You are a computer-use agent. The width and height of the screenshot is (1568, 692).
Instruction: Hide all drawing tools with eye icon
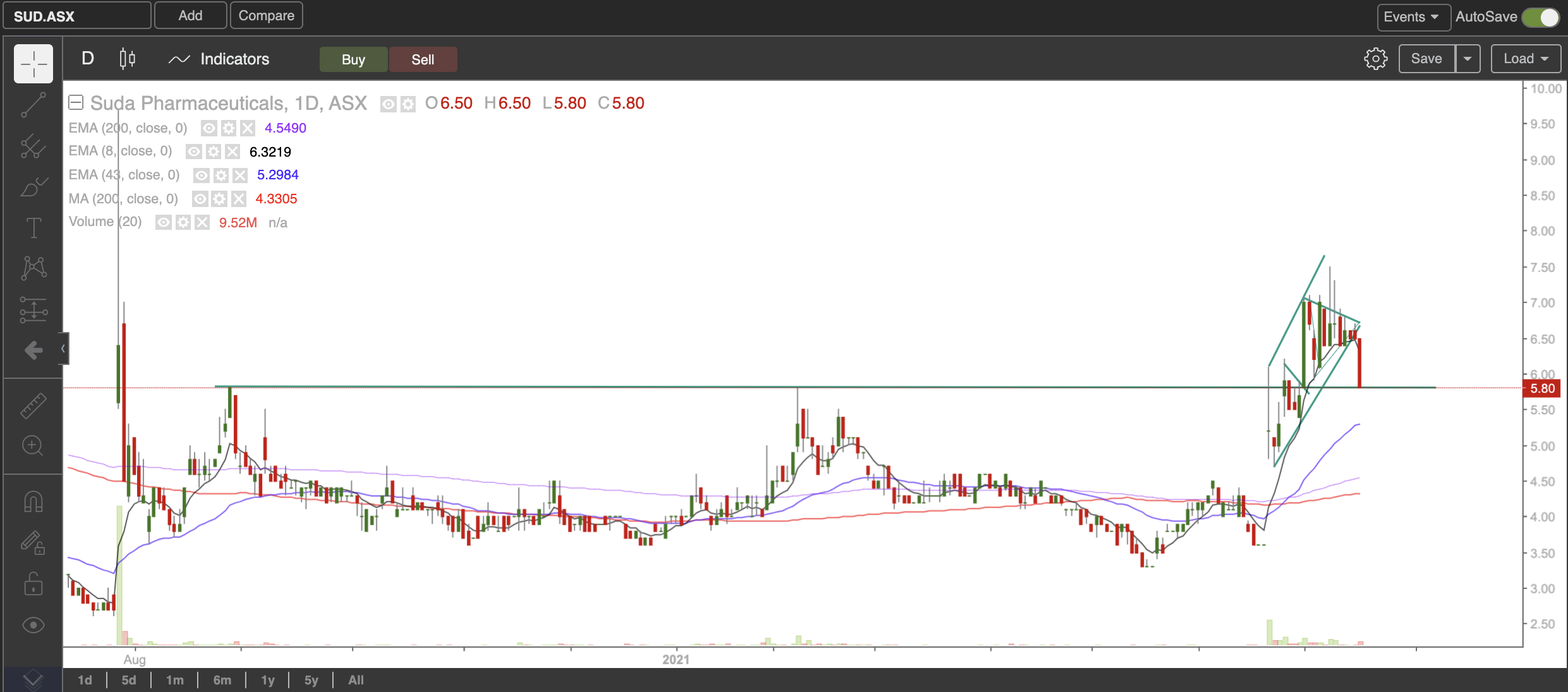[33, 625]
